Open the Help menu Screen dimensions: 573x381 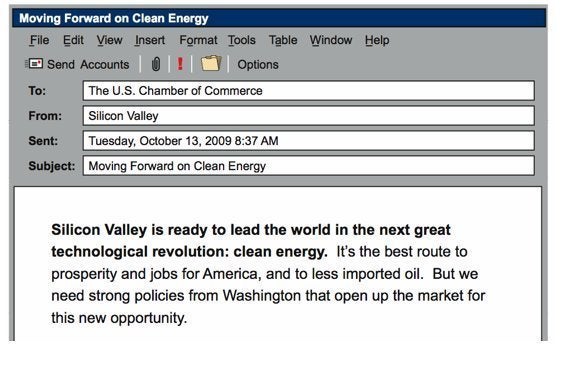pyautogui.click(x=377, y=40)
